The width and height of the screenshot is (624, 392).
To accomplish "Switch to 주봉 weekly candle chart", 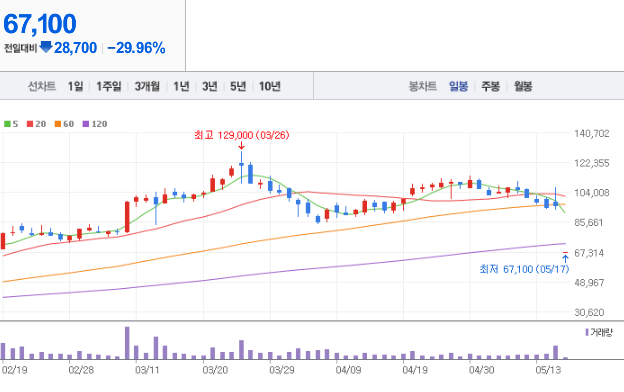I will click(490, 86).
